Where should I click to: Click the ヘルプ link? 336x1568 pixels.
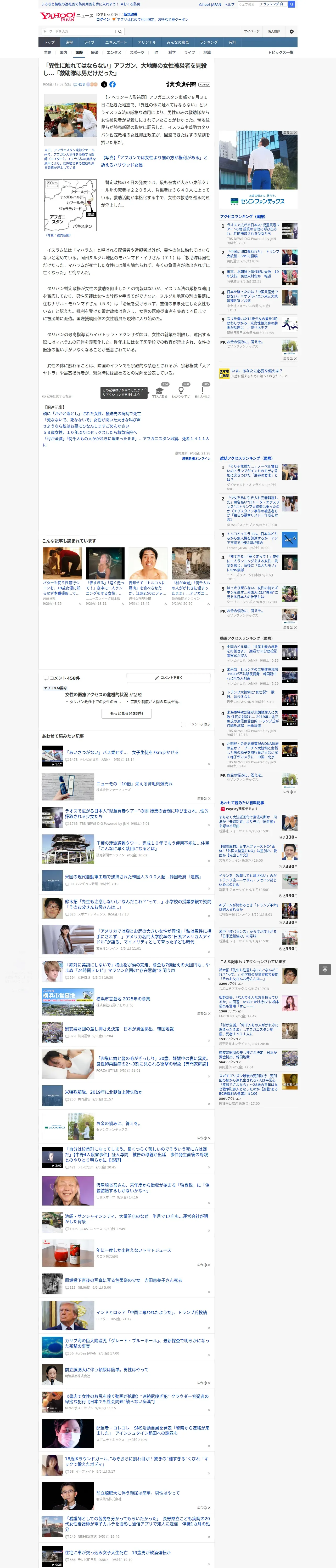click(x=229, y=4)
